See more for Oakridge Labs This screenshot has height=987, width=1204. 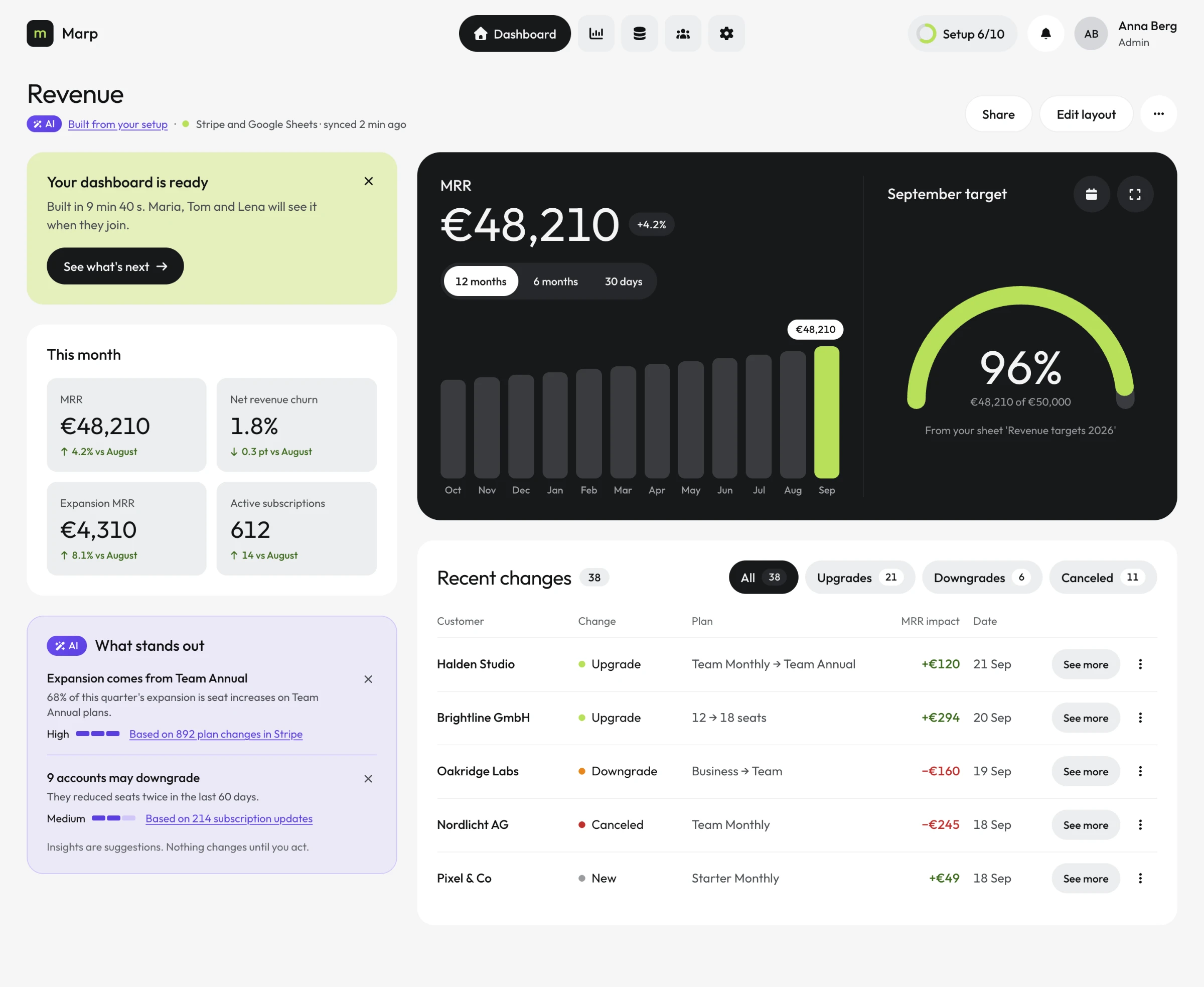(1085, 771)
